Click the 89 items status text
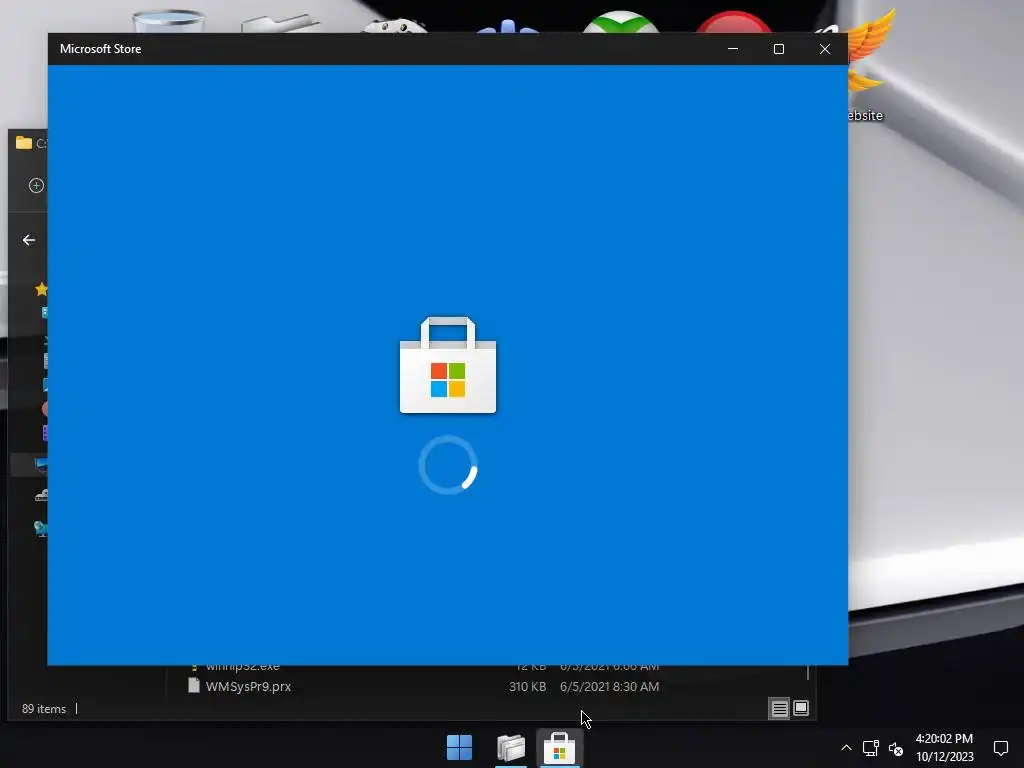The width and height of the screenshot is (1024, 768). (x=44, y=709)
